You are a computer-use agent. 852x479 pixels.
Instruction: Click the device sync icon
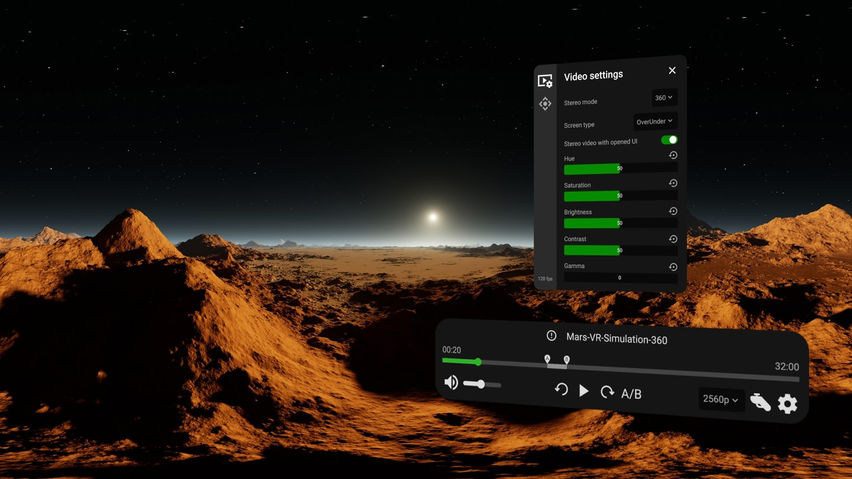(760, 402)
